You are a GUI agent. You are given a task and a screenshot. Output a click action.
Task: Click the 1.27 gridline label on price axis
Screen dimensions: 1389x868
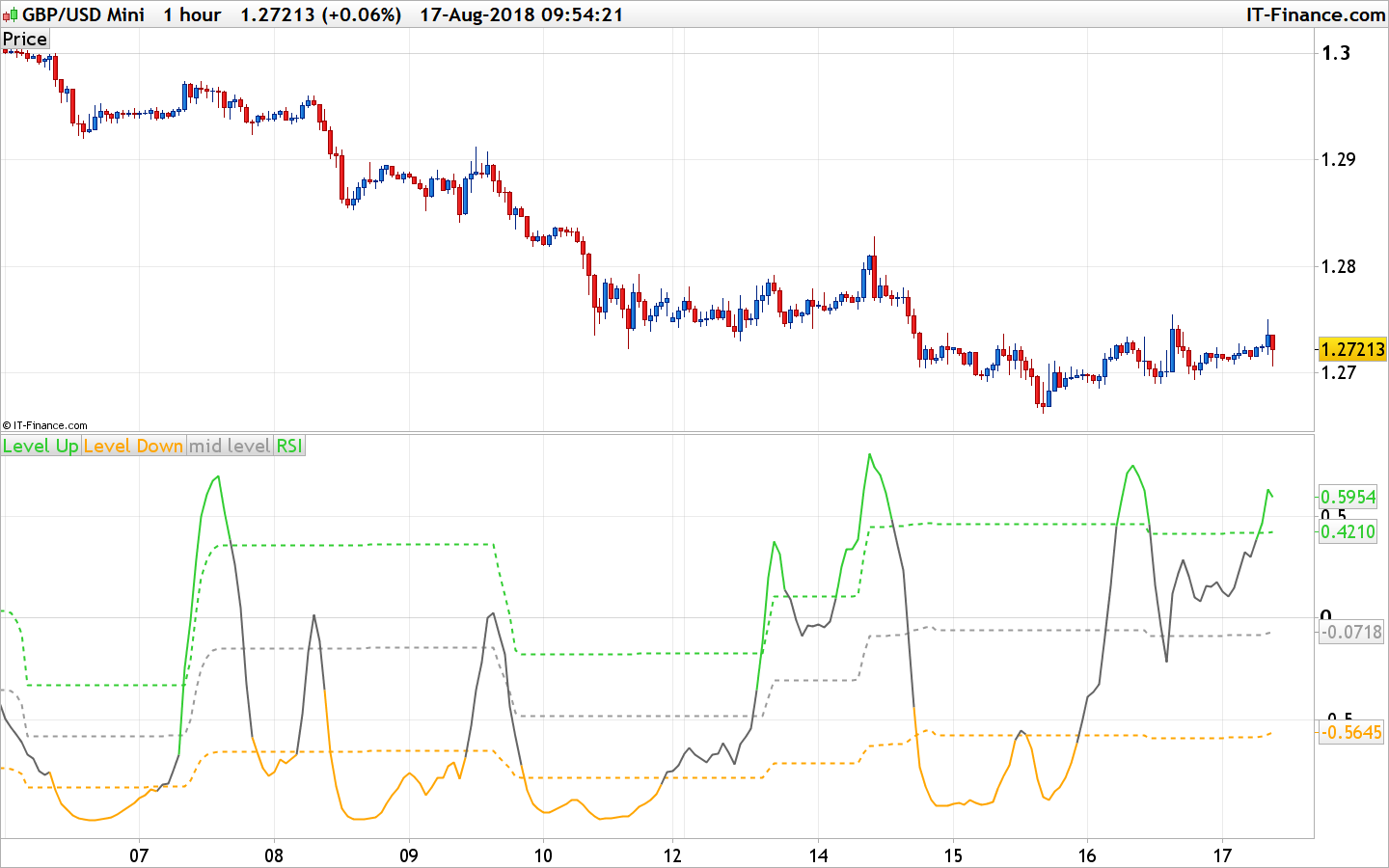(1338, 373)
